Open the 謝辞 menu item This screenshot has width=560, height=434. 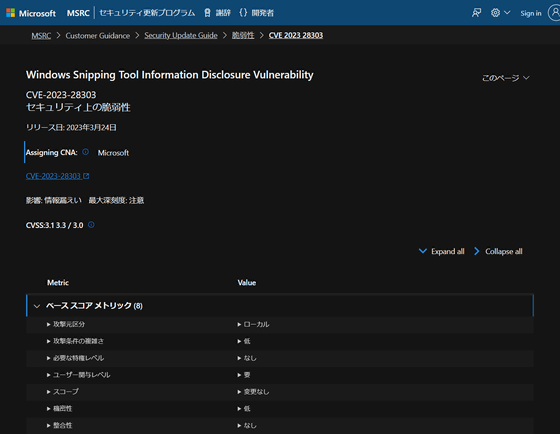click(x=223, y=13)
